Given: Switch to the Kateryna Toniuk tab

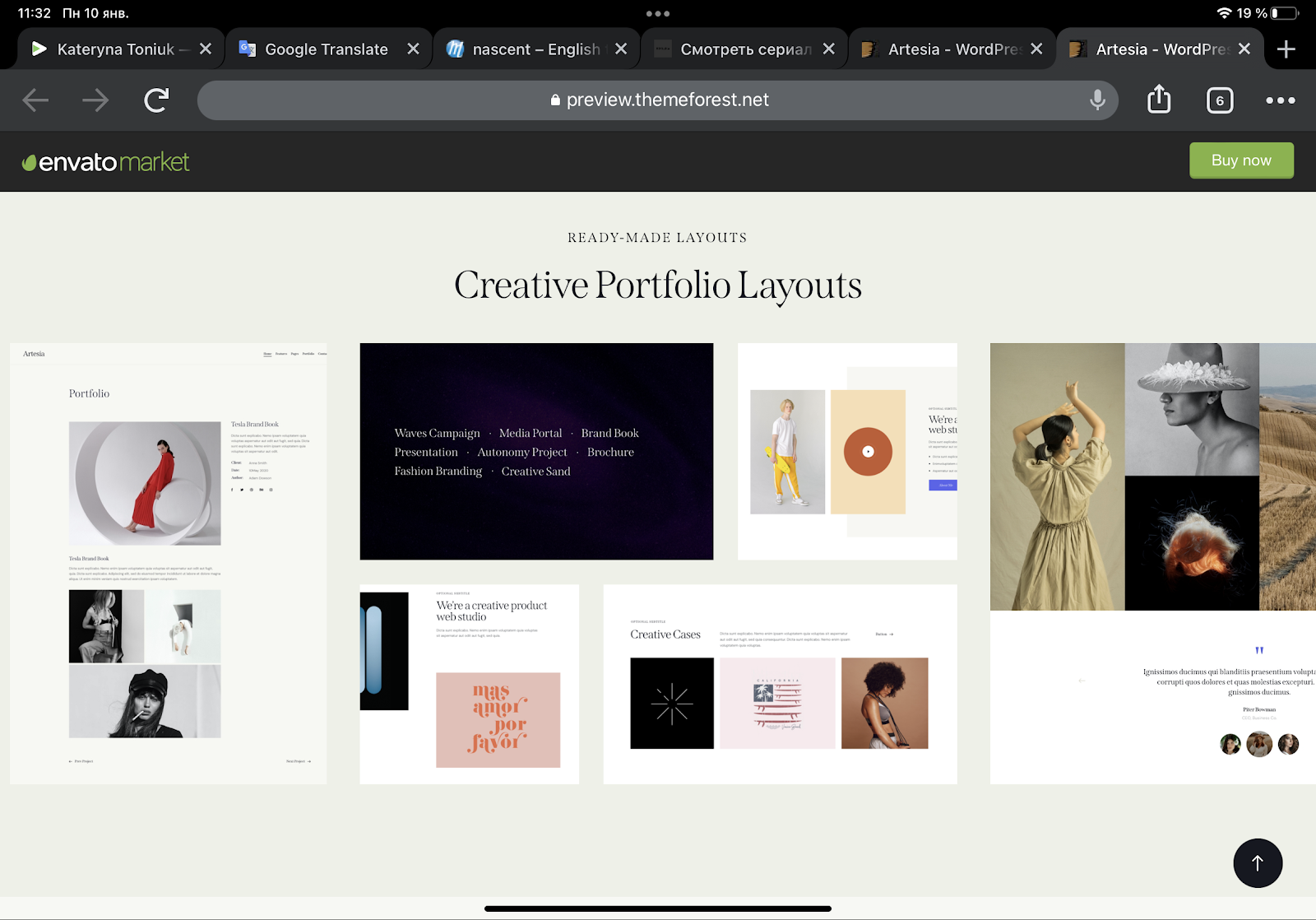Looking at the screenshot, I should pyautogui.click(x=120, y=49).
